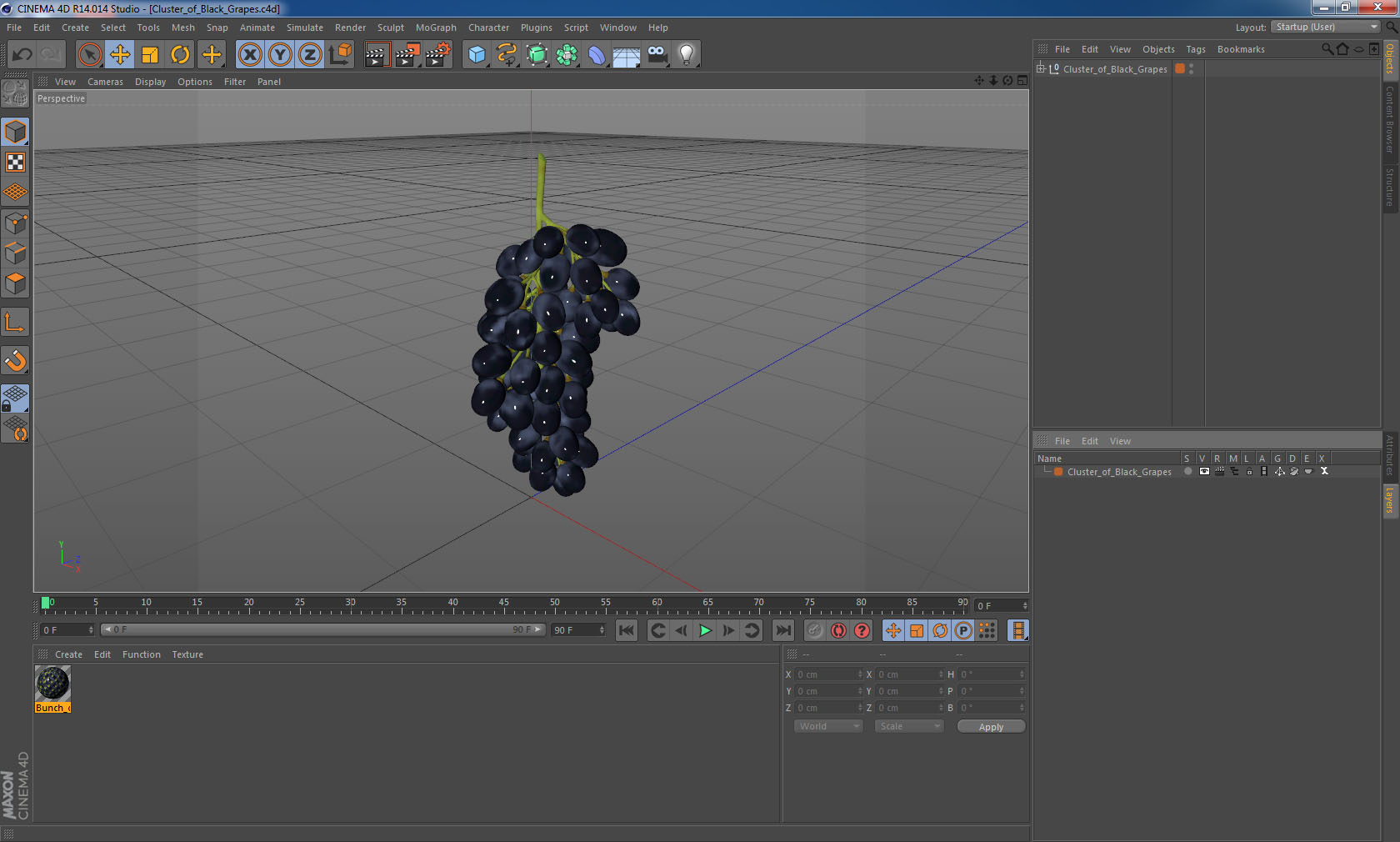Toggle autokeying button

coord(838,630)
